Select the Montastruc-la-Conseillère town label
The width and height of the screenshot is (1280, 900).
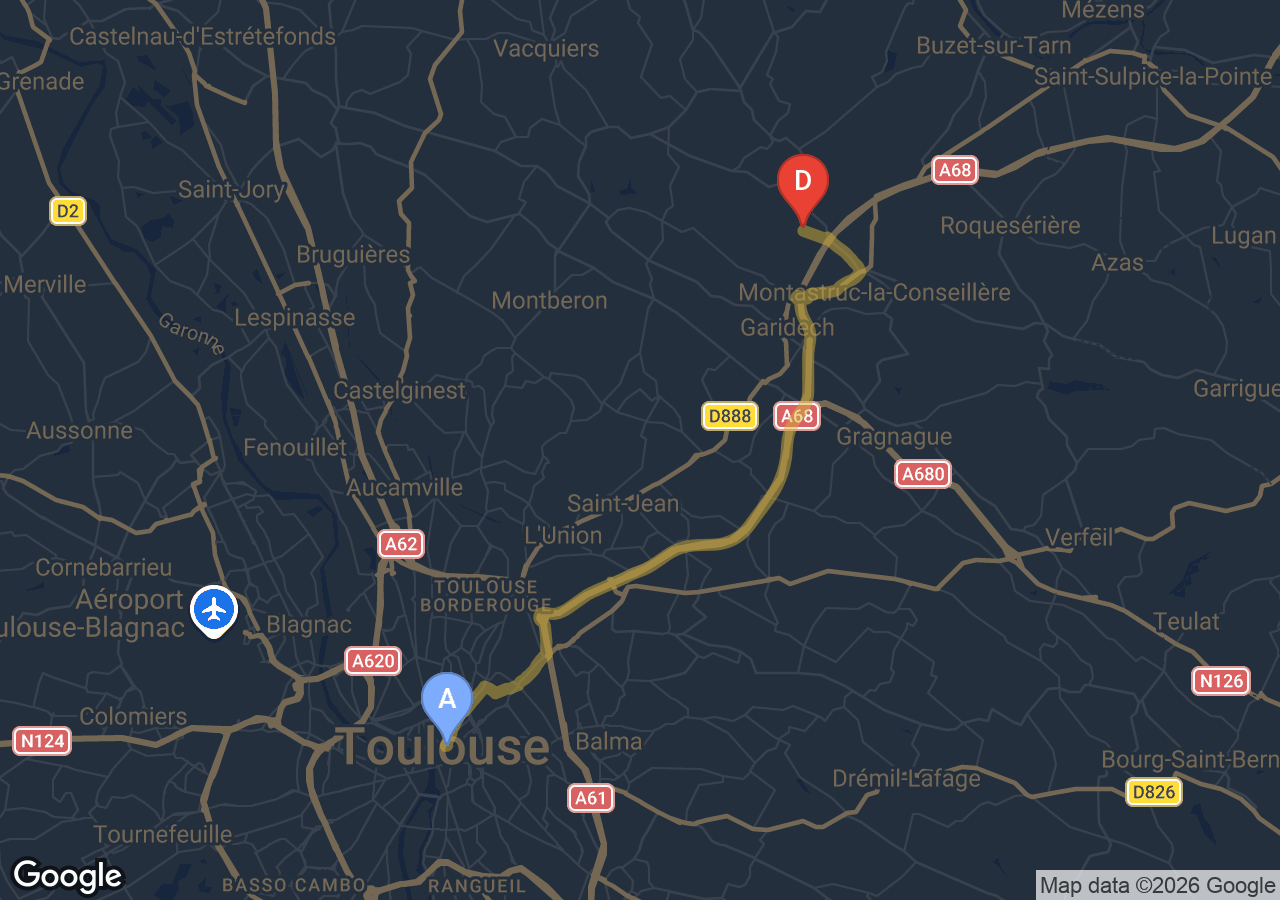[874, 293]
